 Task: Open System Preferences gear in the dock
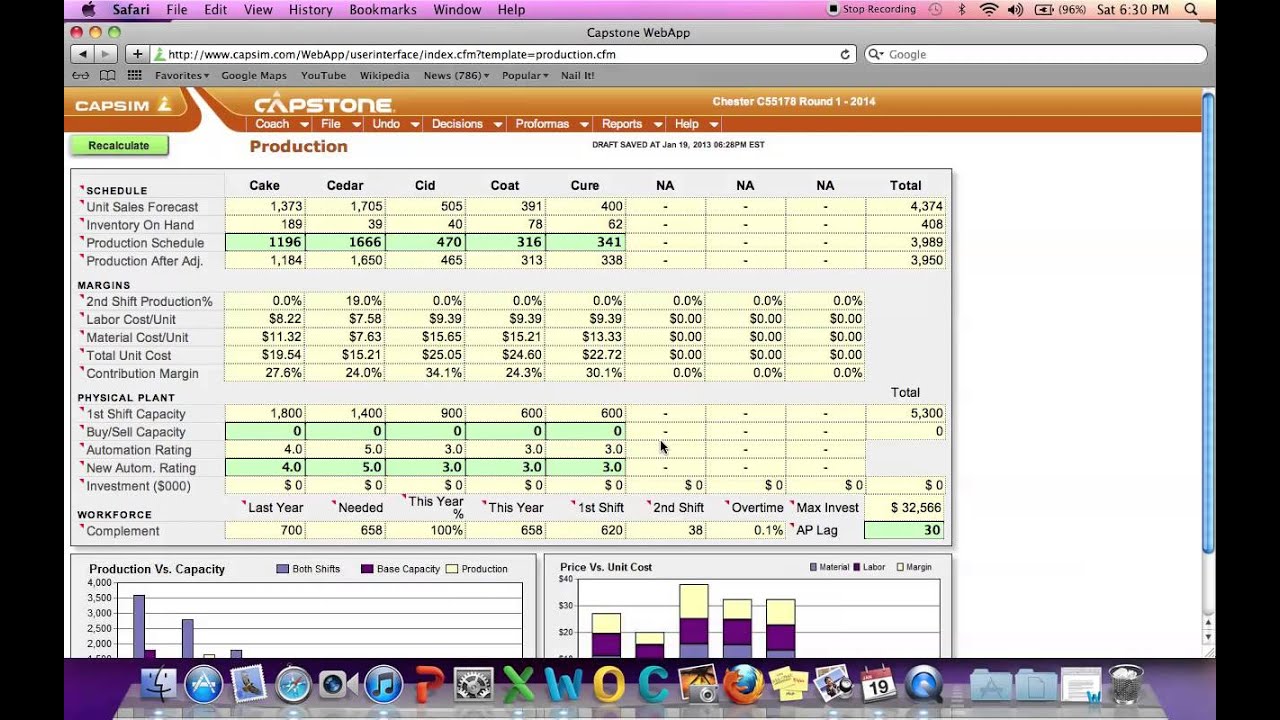tap(474, 685)
